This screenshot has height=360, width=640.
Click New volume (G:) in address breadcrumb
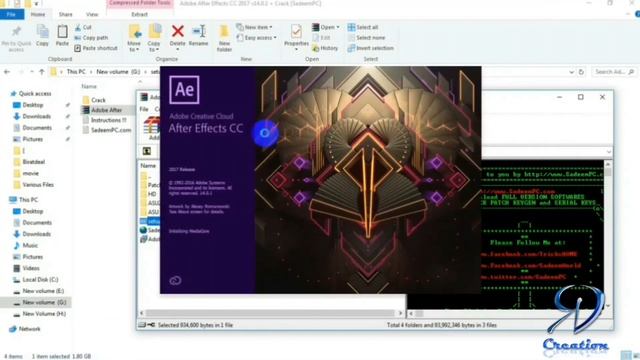118,72
